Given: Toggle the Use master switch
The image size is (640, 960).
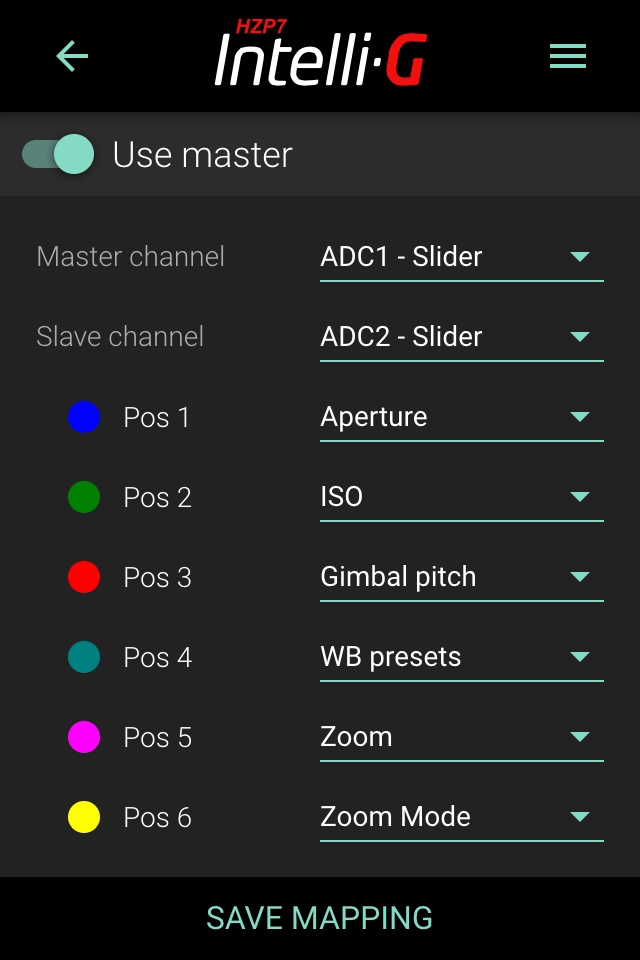Looking at the screenshot, I should [59, 155].
